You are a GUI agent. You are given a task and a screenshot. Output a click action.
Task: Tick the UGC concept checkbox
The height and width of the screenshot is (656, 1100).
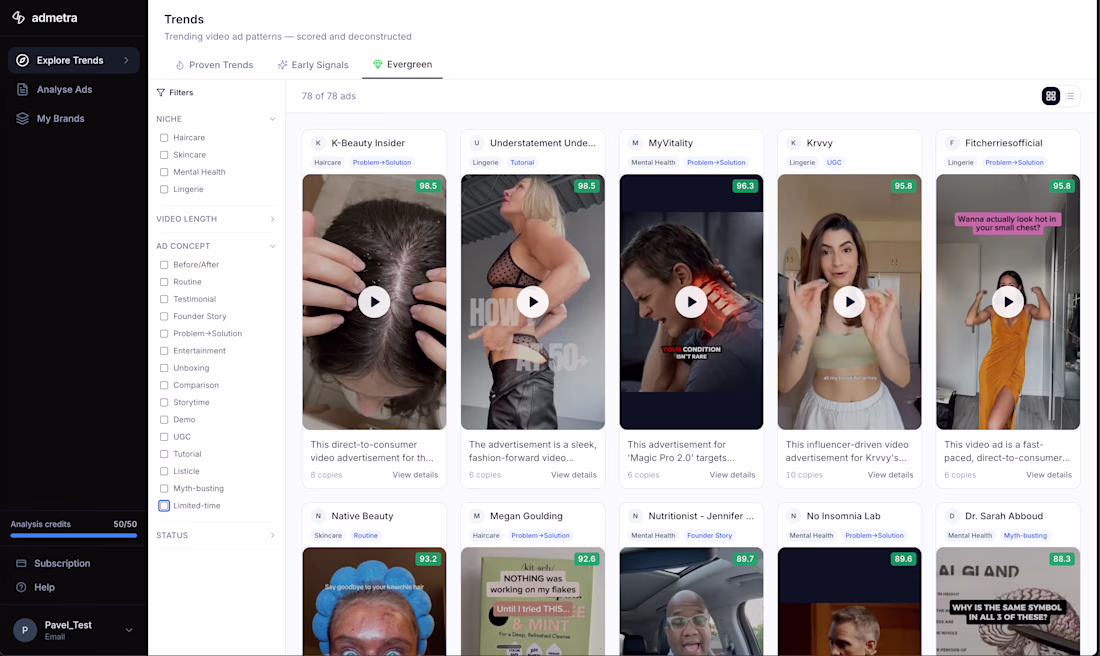(x=164, y=436)
